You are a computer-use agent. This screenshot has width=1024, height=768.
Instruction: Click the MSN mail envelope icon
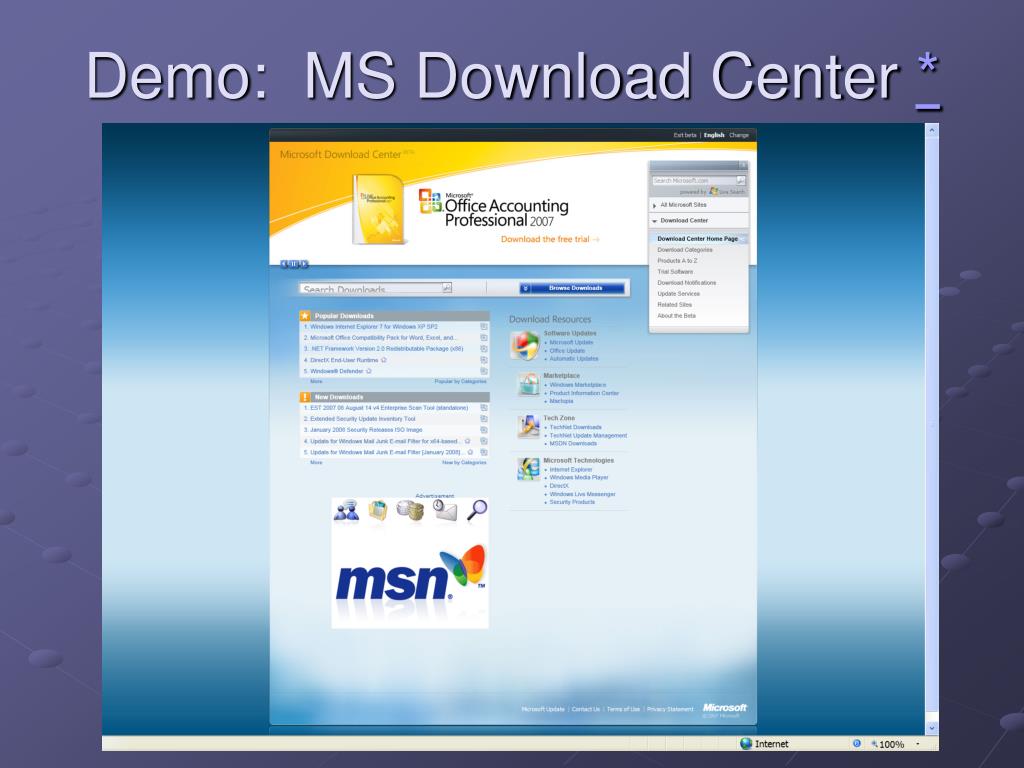pos(445,511)
